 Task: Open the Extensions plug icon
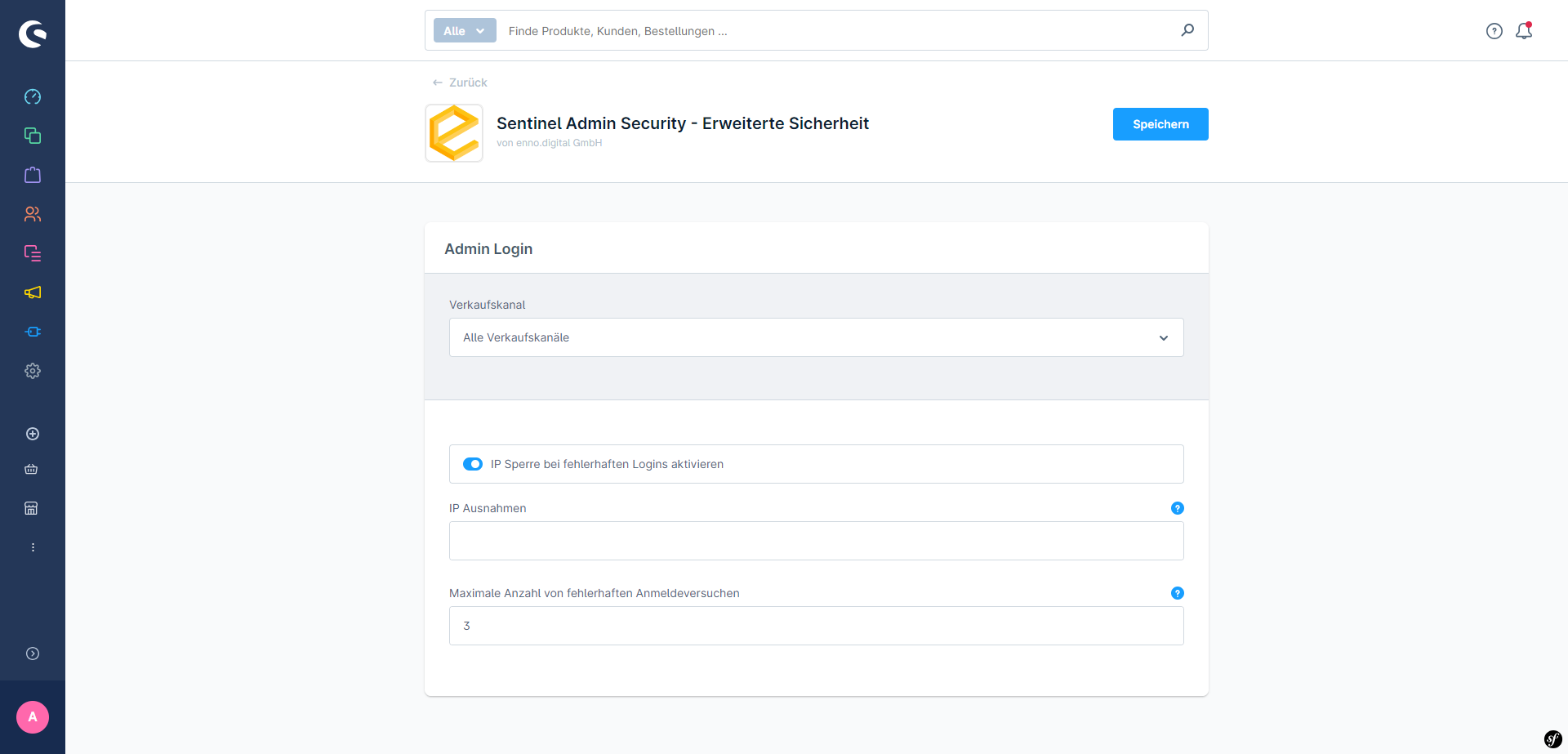[33, 332]
